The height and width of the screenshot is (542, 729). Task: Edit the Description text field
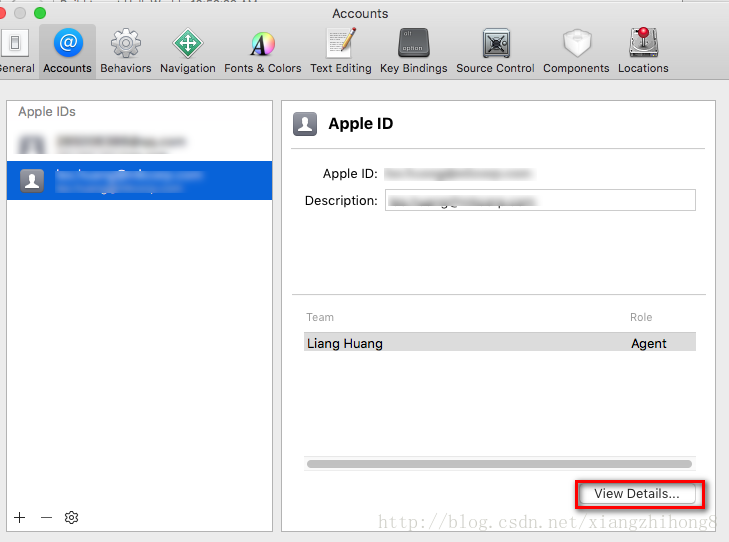[x=540, y=200]
